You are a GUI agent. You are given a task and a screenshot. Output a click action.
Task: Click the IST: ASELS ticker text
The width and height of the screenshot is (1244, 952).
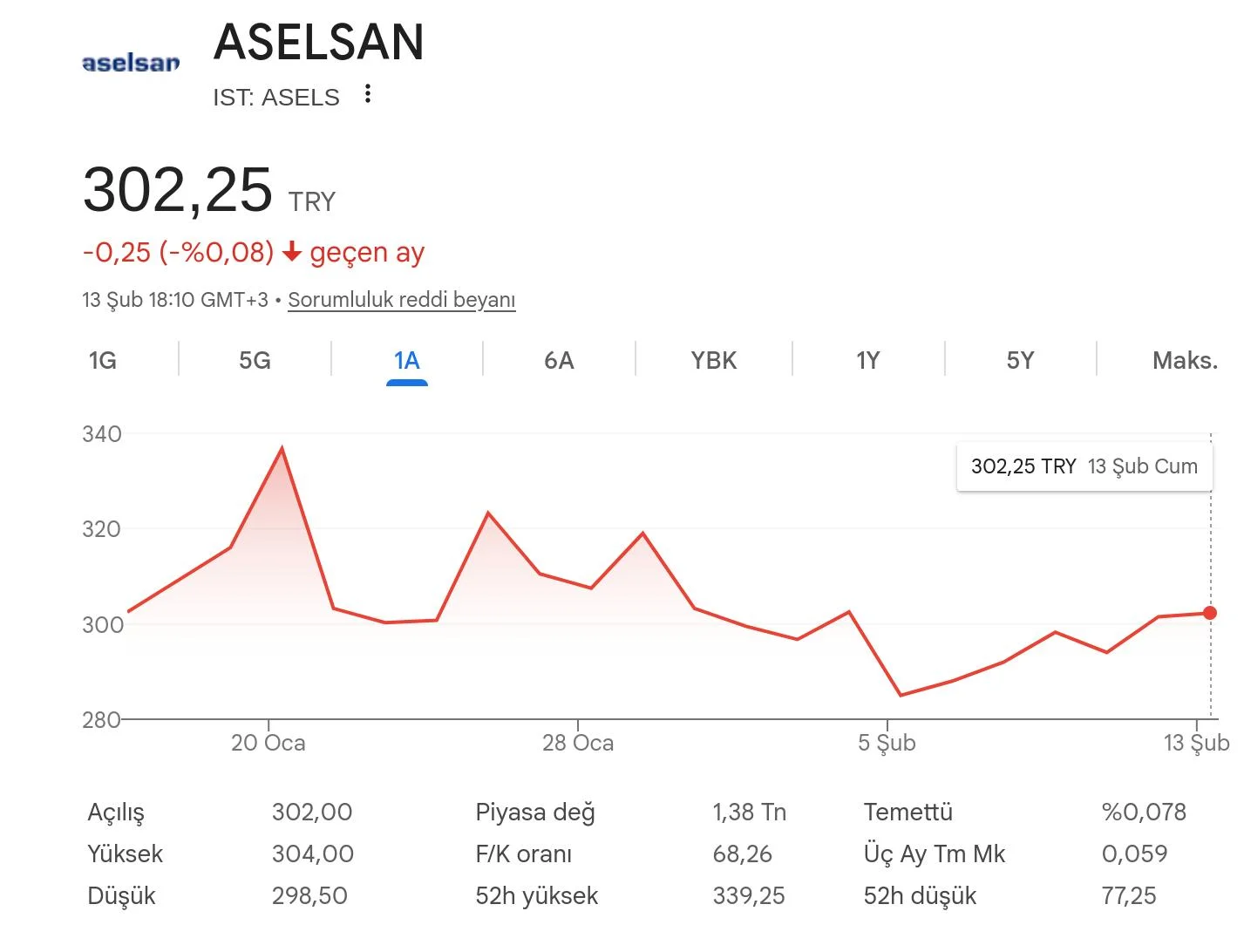276,97
